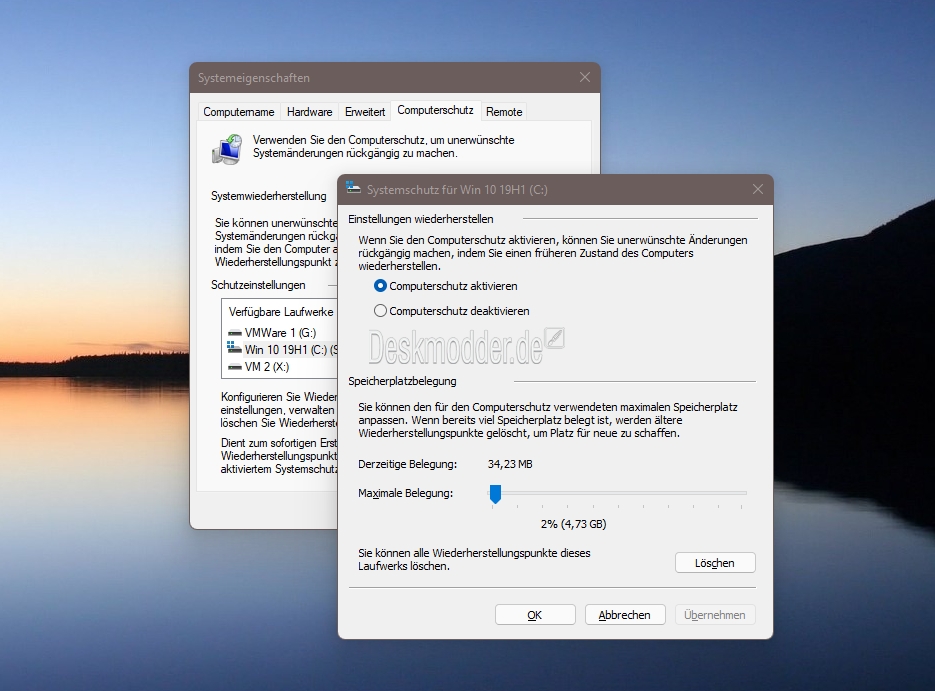Select the Computerschutz tab
Viewport: 935px width, 691px height.
pyautogui.click(x=435, y=110)
